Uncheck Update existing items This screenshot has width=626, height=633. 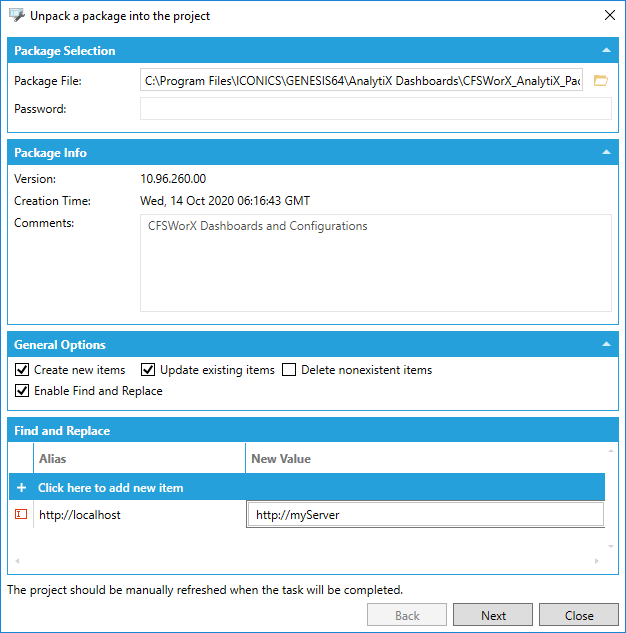[x=148, y=370]
